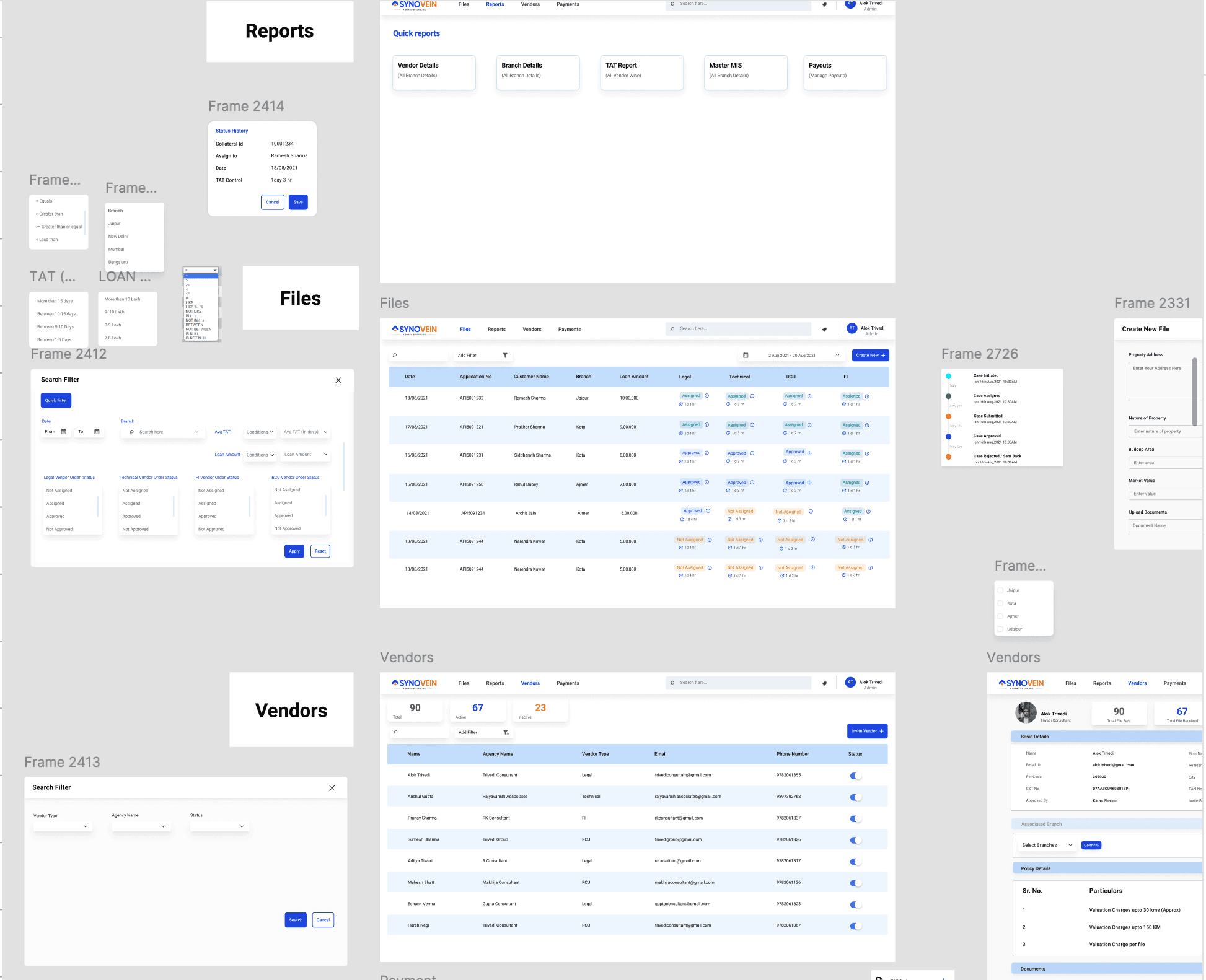Open the Vendor Type dropdown
This screenshot has width=1206, height=980.
click(x=63, y=826)
